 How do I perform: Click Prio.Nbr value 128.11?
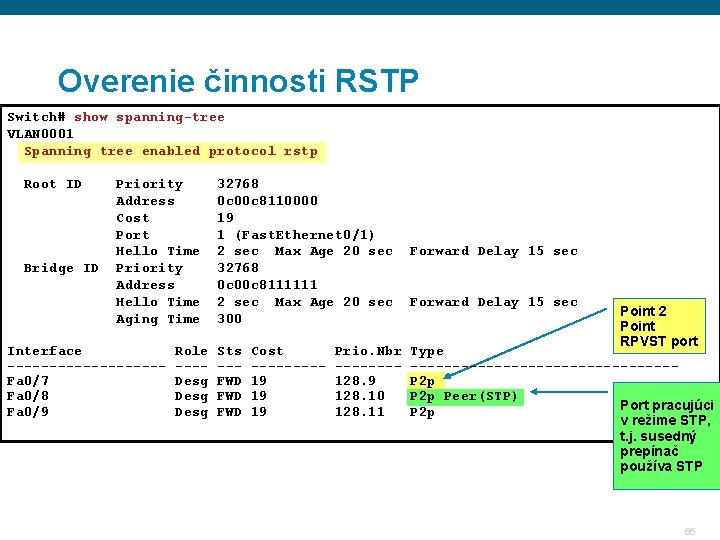tap(360, 411)
